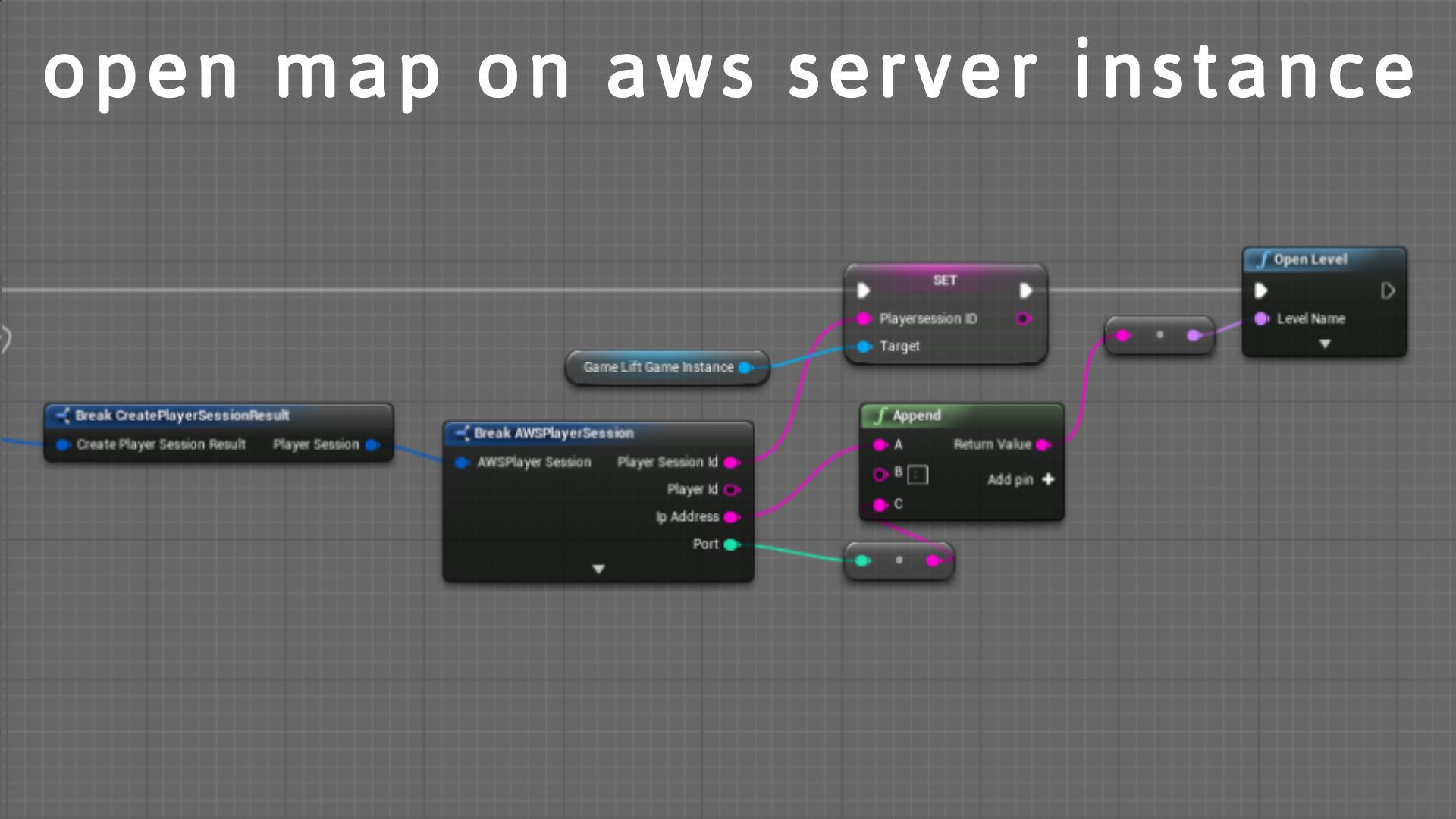Click the SET node execution output pin
1456x819 pixels.
(x=1026, y=290)
